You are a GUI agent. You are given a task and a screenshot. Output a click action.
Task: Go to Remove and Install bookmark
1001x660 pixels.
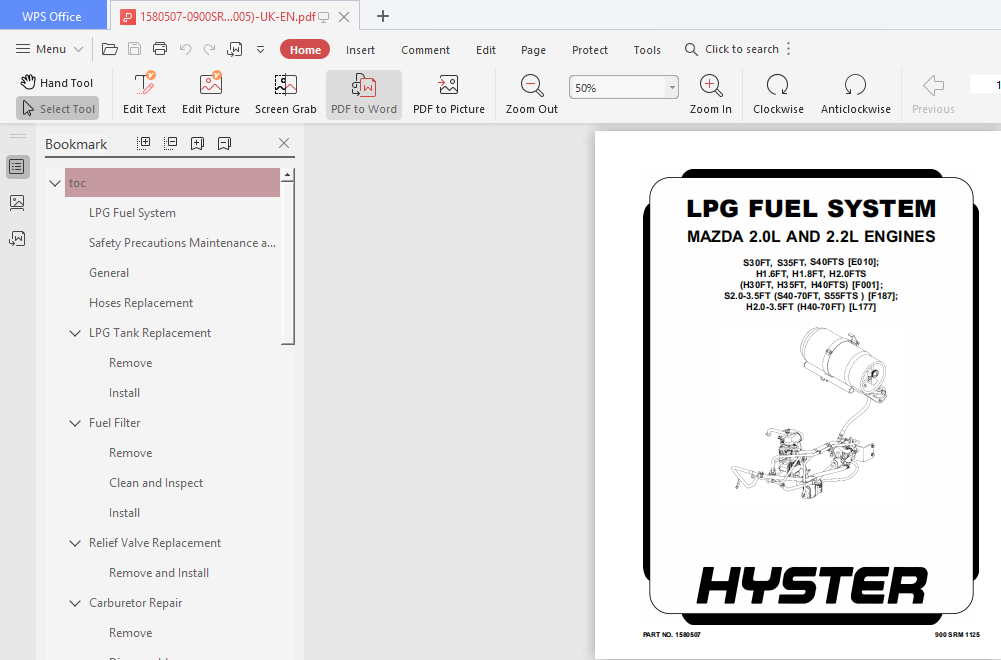159,573
